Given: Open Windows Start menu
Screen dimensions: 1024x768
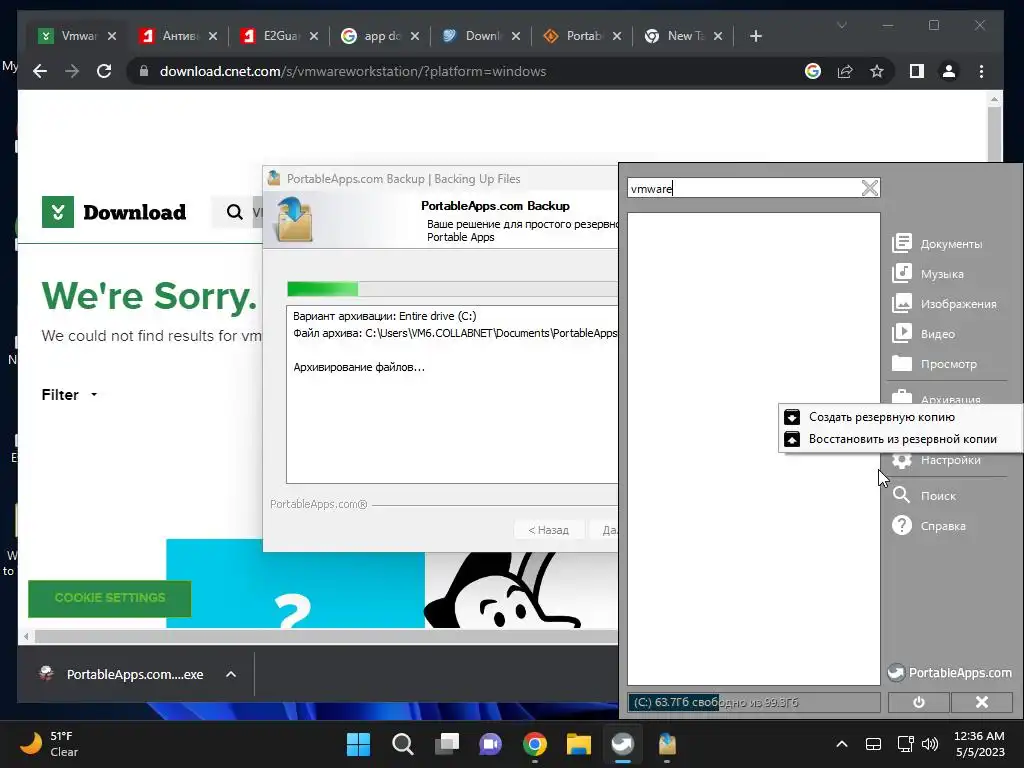Looking at the screenshot, I should (x=358, y=744).
